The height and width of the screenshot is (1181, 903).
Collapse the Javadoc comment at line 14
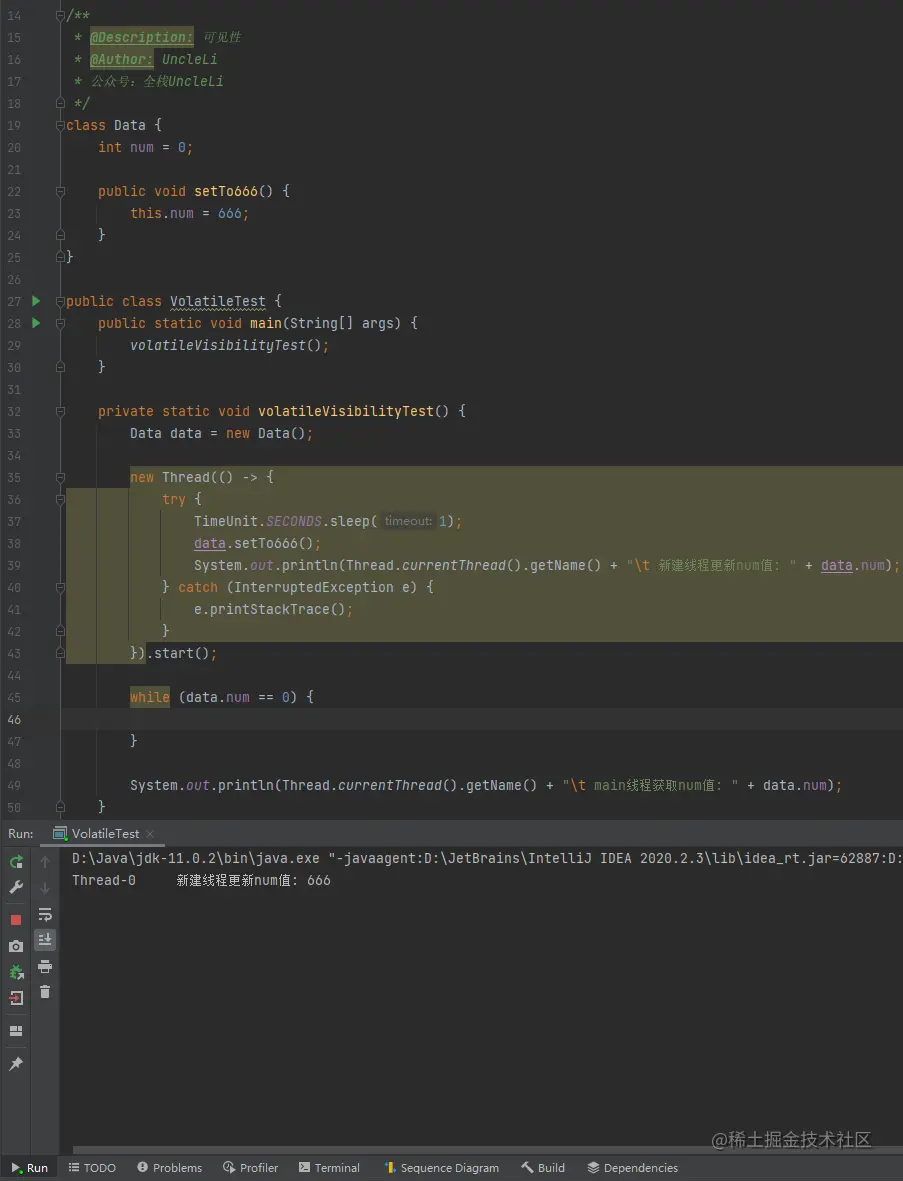60,15
